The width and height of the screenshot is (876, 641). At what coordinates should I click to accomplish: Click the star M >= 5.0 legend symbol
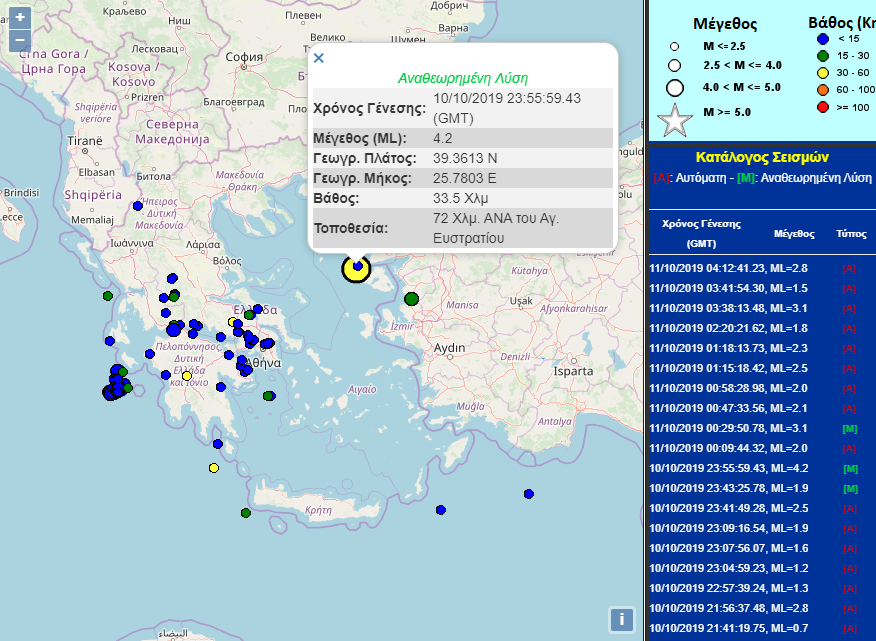(x=677, y=120)
